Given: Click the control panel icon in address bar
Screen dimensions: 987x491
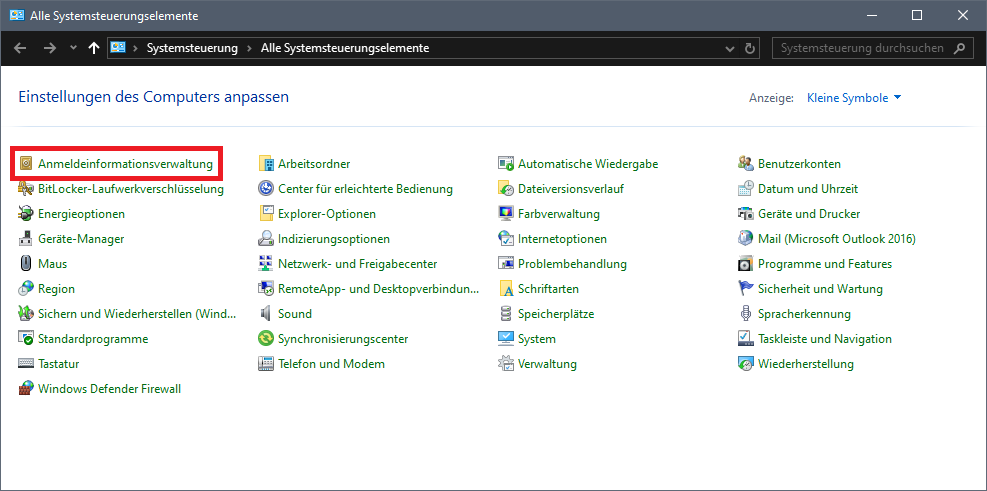Looking at the screenshot, I should pos(118,48).
